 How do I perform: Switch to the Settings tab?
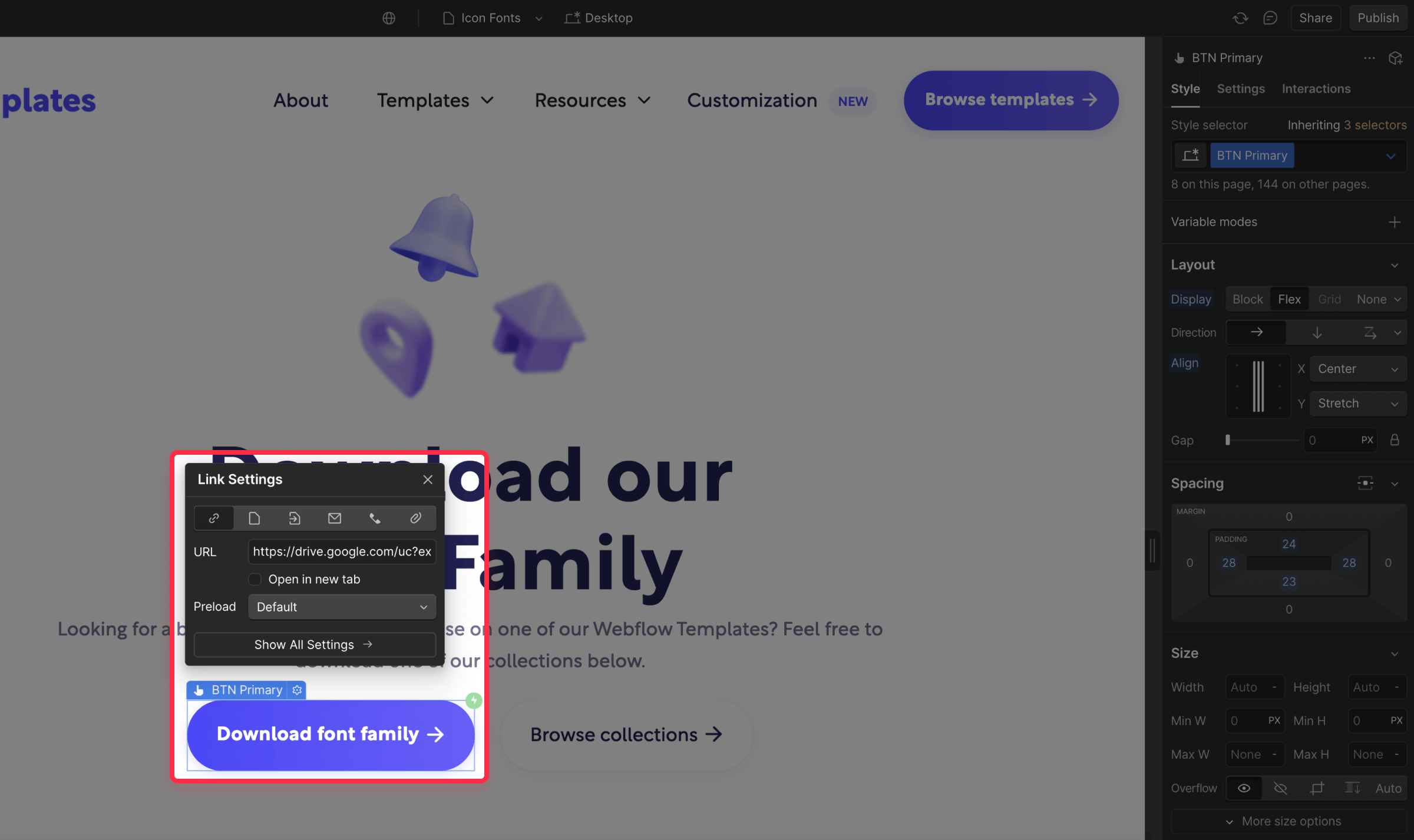[1241, 89]
